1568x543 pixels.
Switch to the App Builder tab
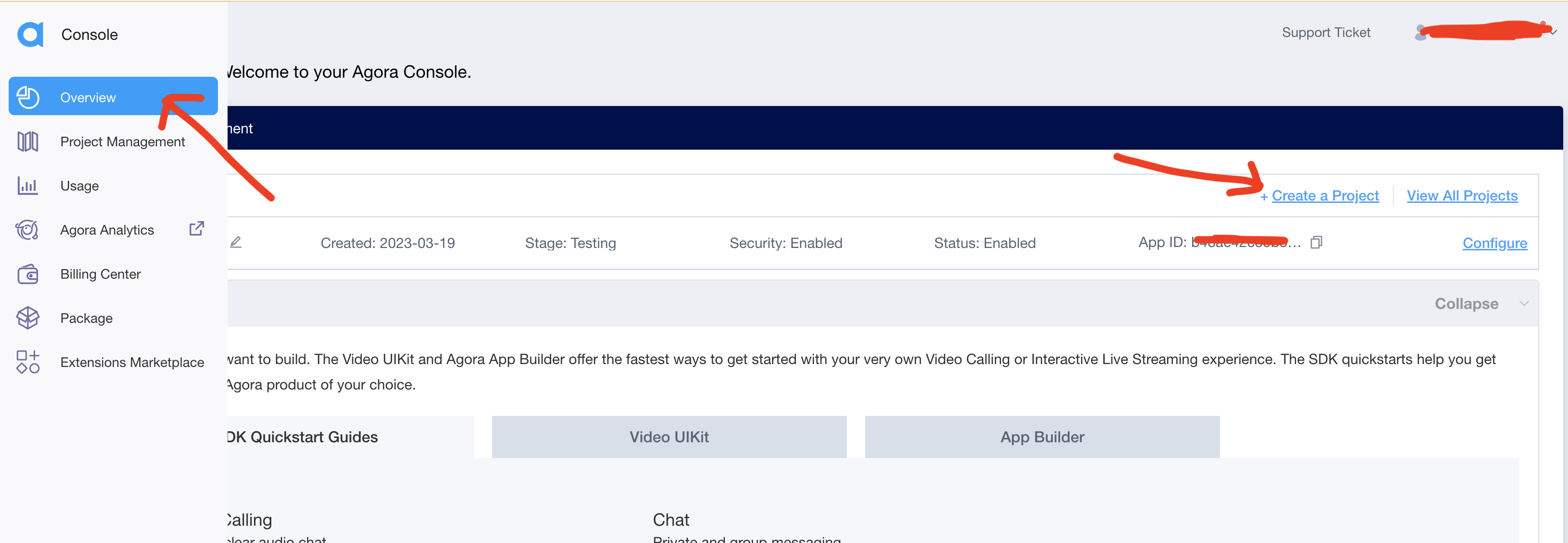click(x=1041, y=437)
